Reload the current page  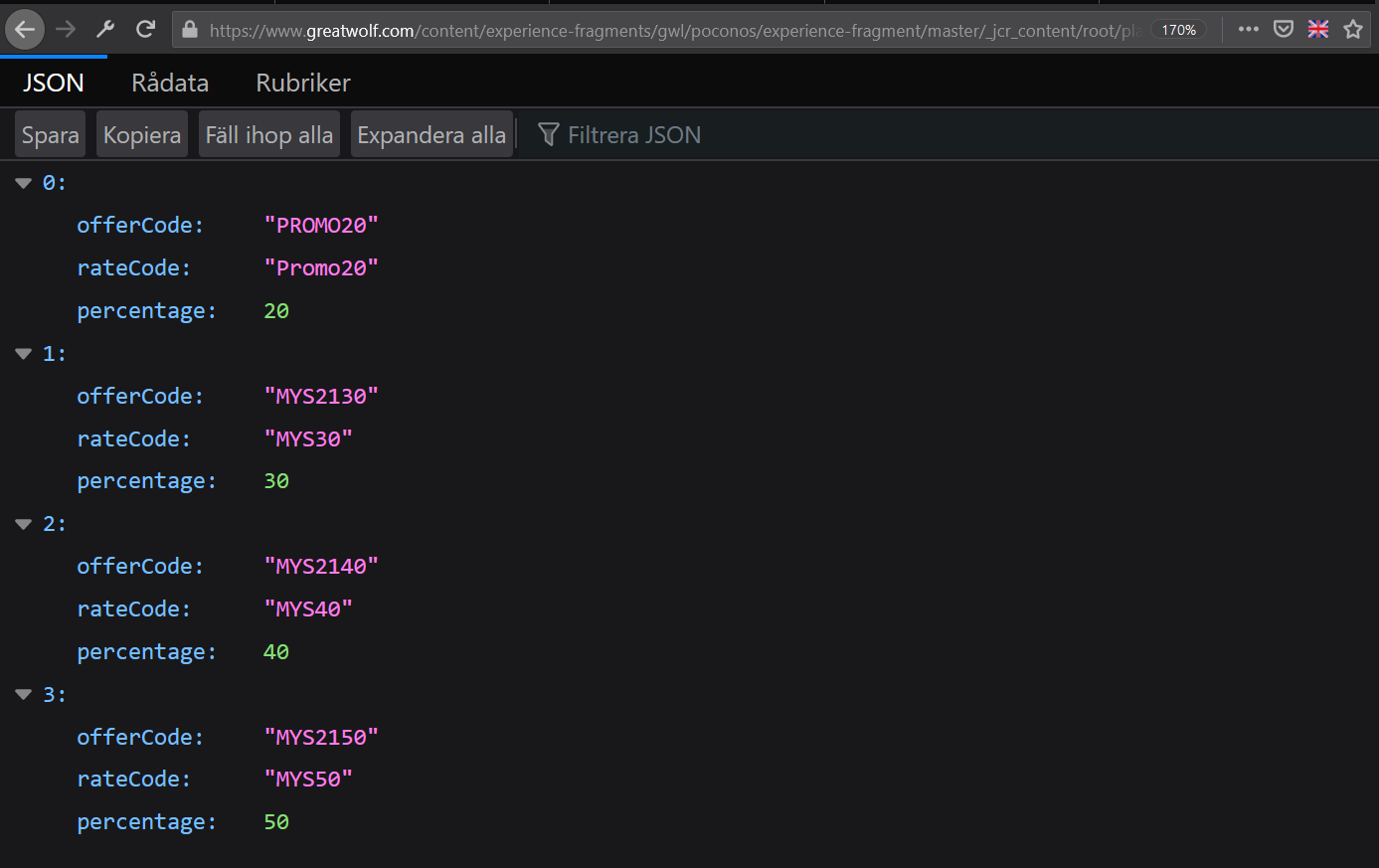pos(145,30)
